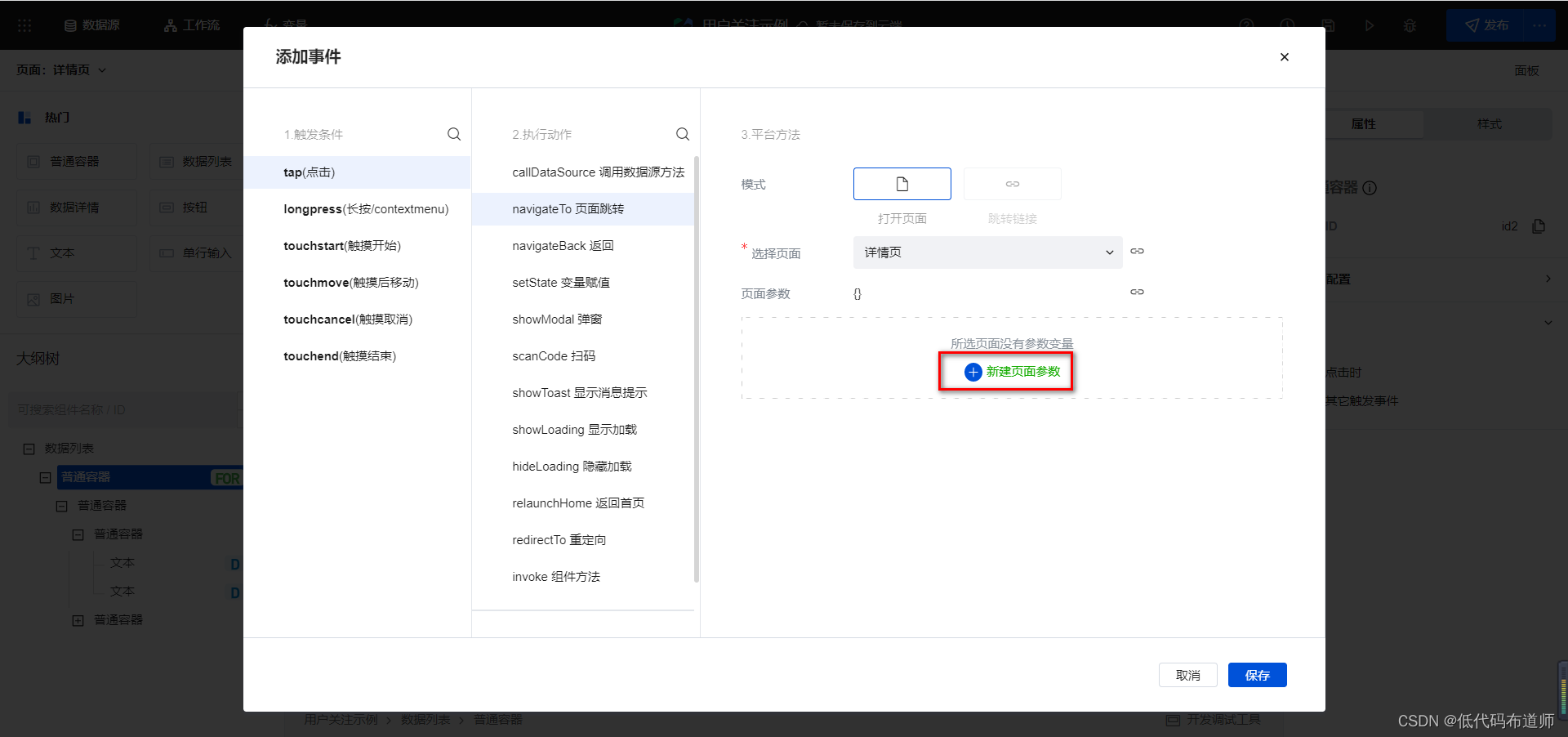Select showLoading 显示加载 action
The width and height of the screenshot is (1568, 737).
coord(583,430)
